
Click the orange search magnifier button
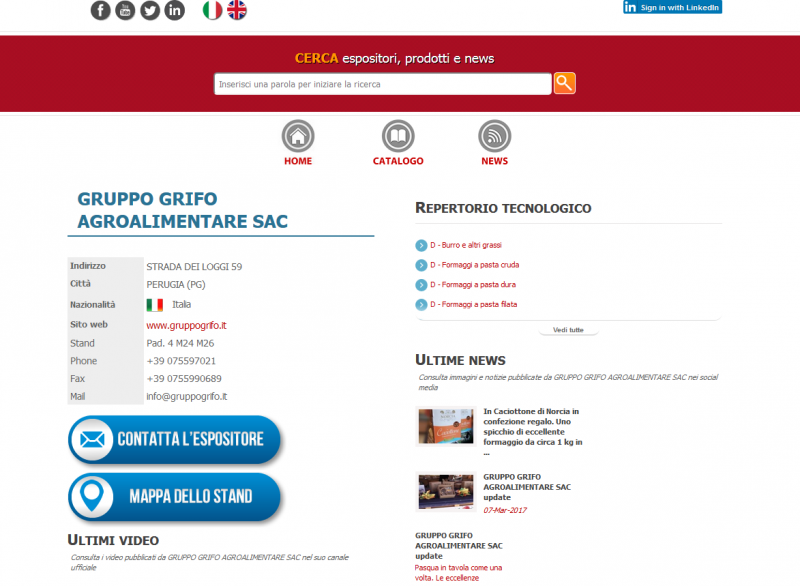564,83
